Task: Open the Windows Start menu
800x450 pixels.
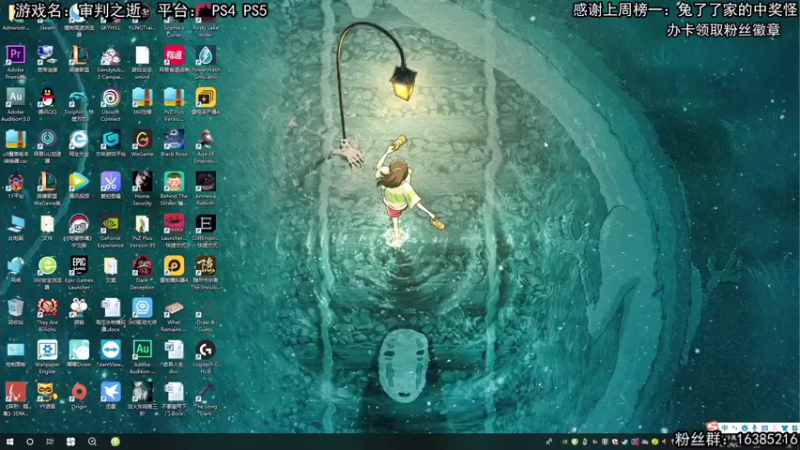Action: 9,442
